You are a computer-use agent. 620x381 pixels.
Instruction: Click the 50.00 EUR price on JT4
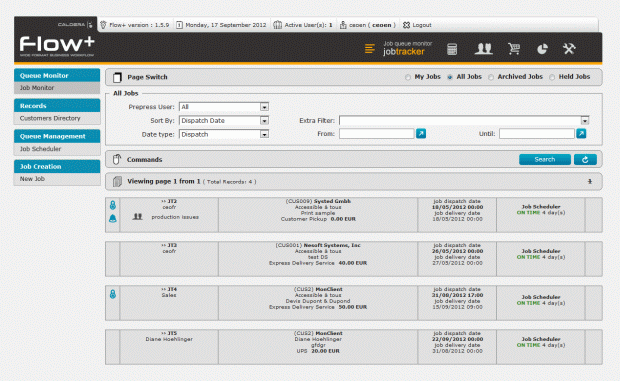[352, 307]
